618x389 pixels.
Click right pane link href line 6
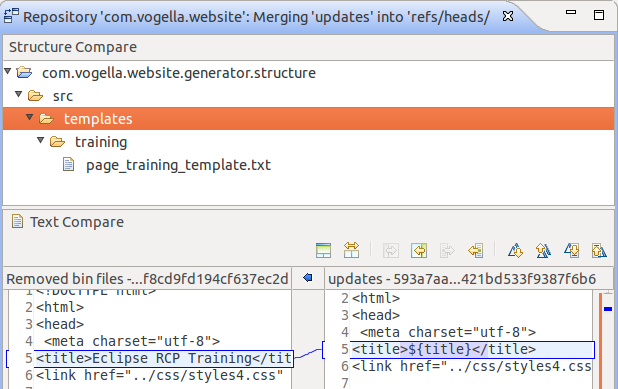coord(471,366)
